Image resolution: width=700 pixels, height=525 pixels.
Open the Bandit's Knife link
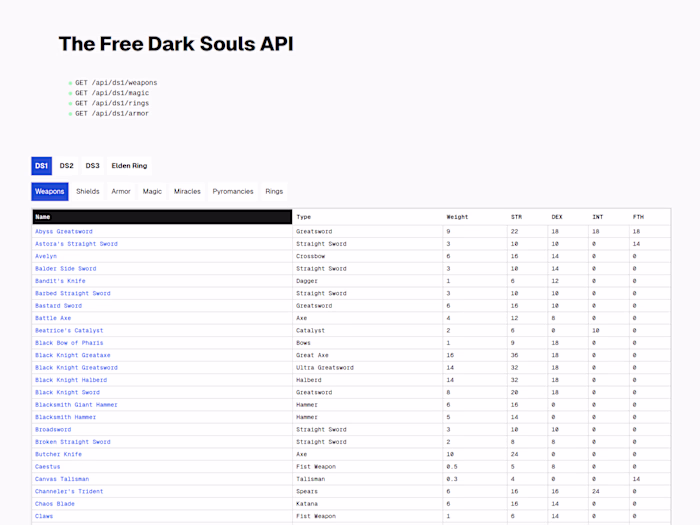pyautogui.click(x=60, y=281)
